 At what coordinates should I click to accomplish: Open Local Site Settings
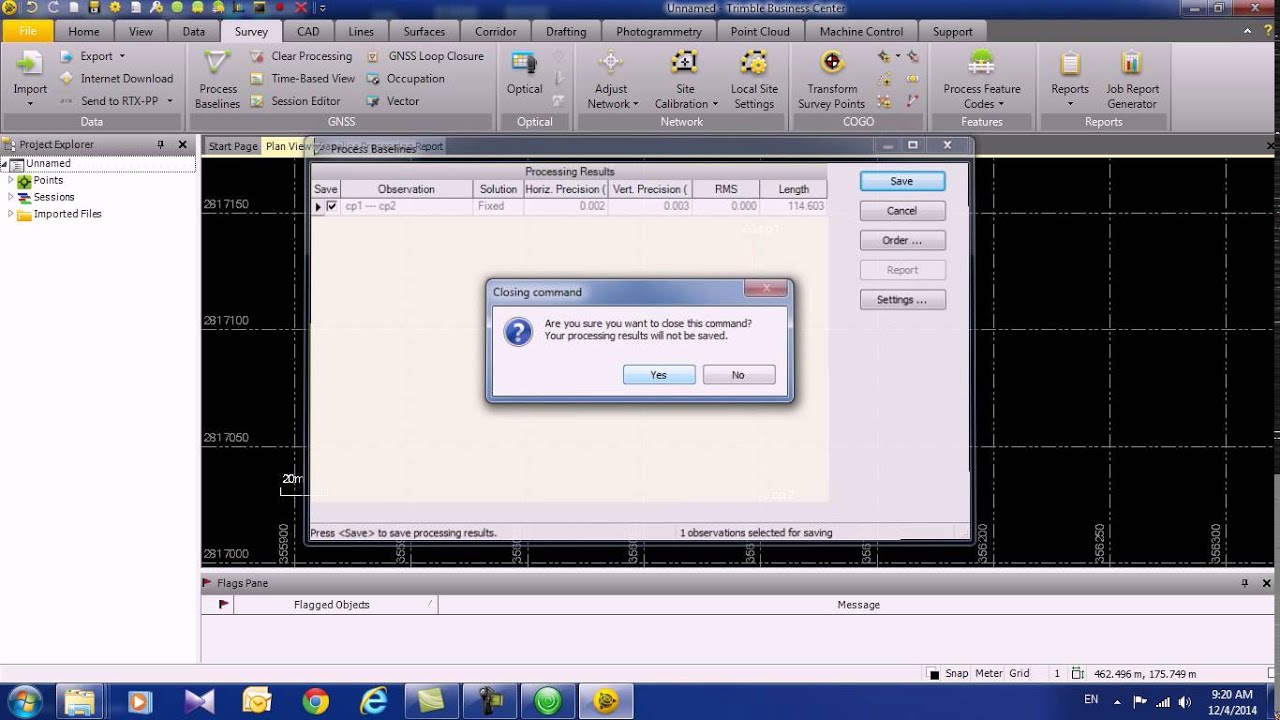point(753,81)
